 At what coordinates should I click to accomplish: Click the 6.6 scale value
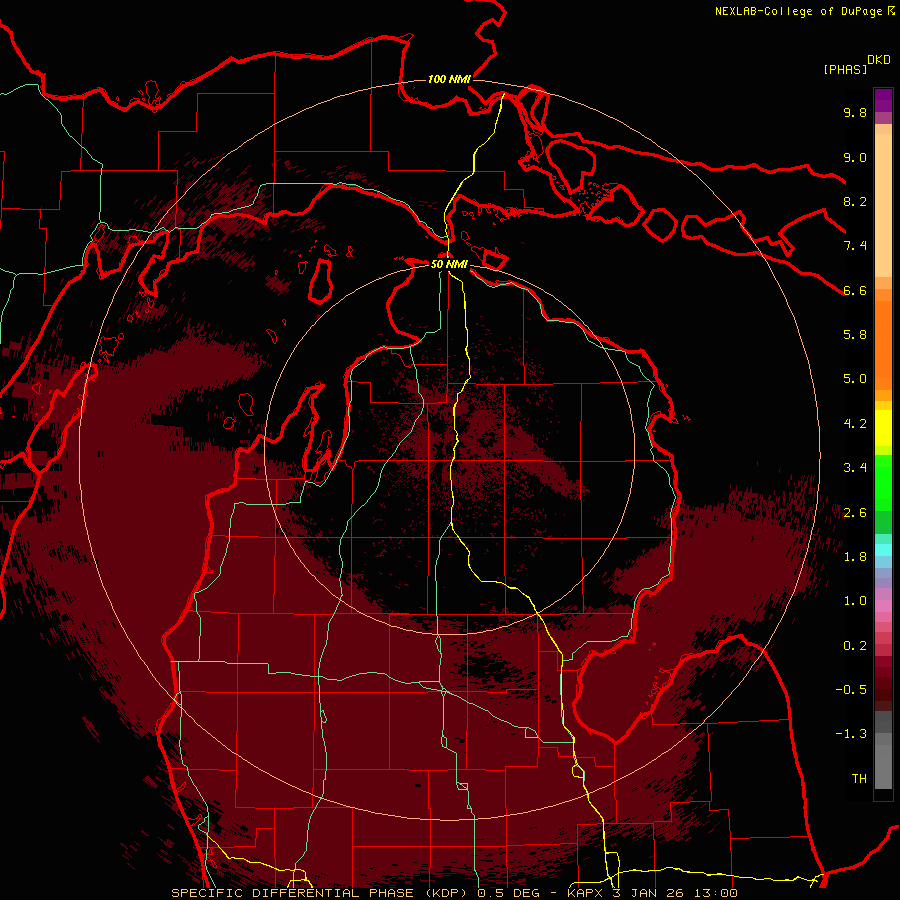[x=855, y=290]
